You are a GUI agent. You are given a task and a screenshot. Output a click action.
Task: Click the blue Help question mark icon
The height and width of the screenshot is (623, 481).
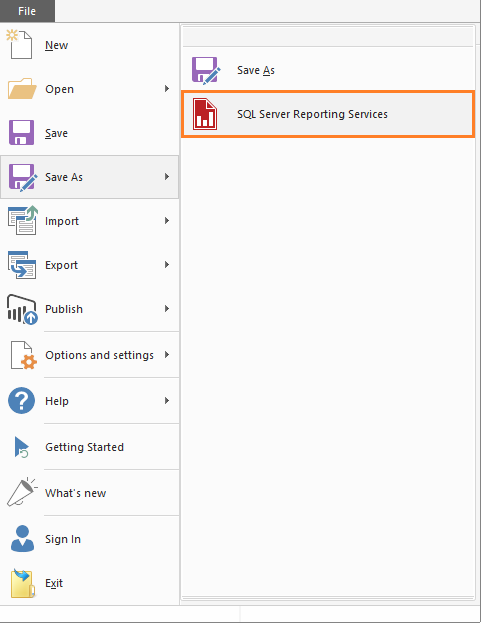(x=21, y=400)
